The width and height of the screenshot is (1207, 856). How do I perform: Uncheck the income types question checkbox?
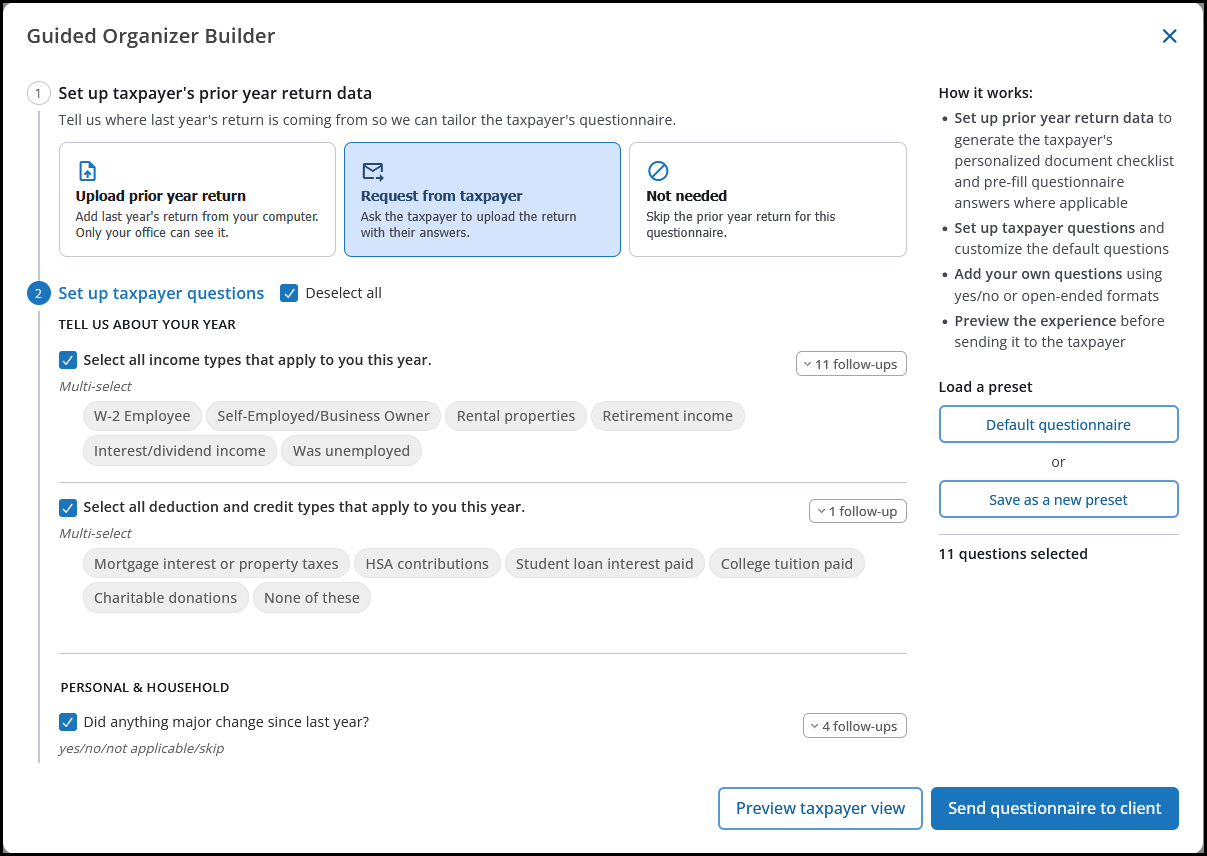point(68,360)
